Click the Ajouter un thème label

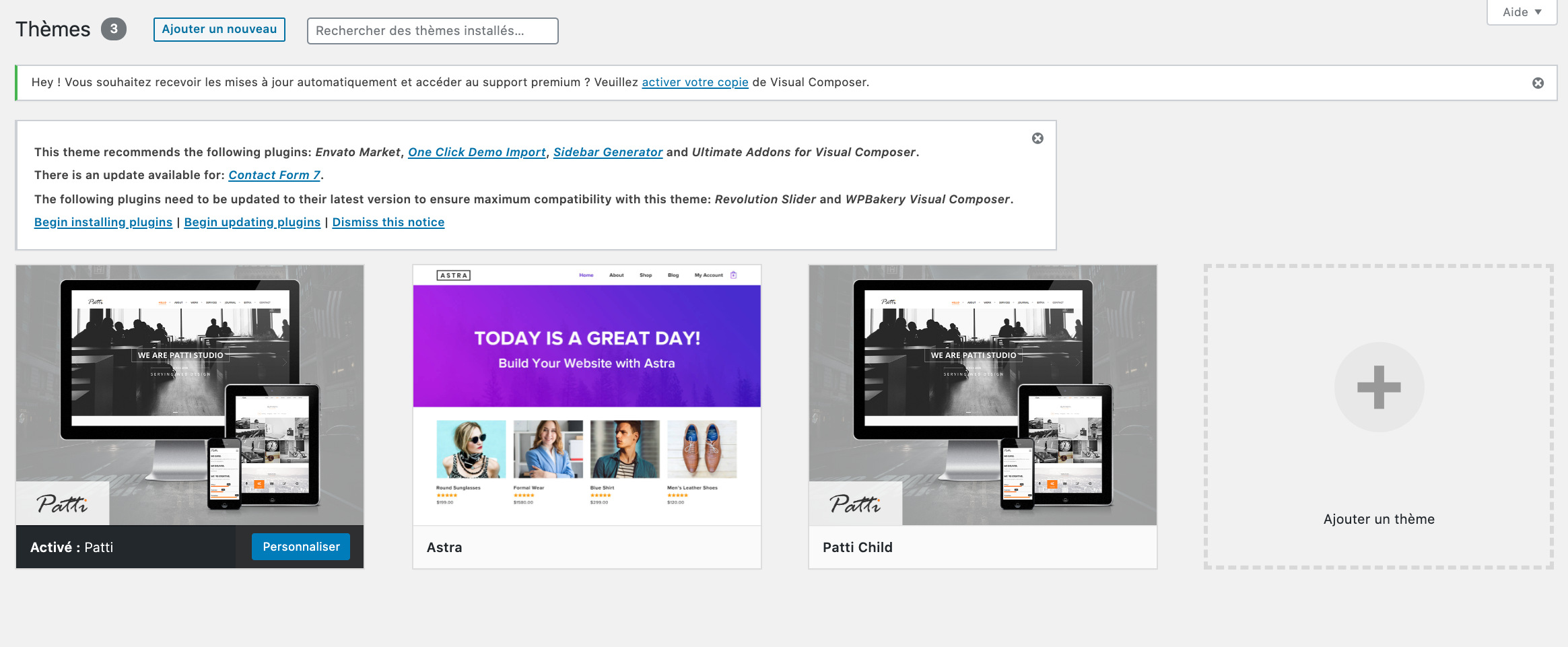[1378, 519]
